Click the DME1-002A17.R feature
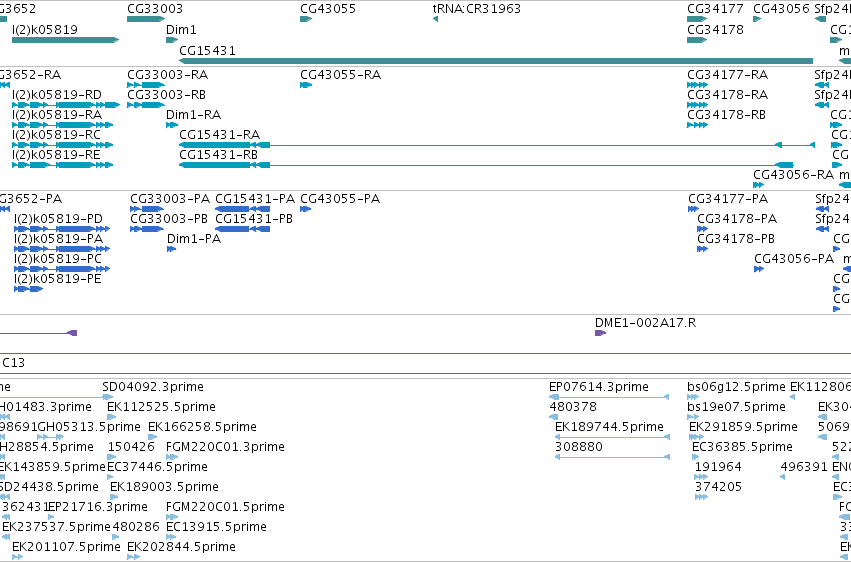 600,333
